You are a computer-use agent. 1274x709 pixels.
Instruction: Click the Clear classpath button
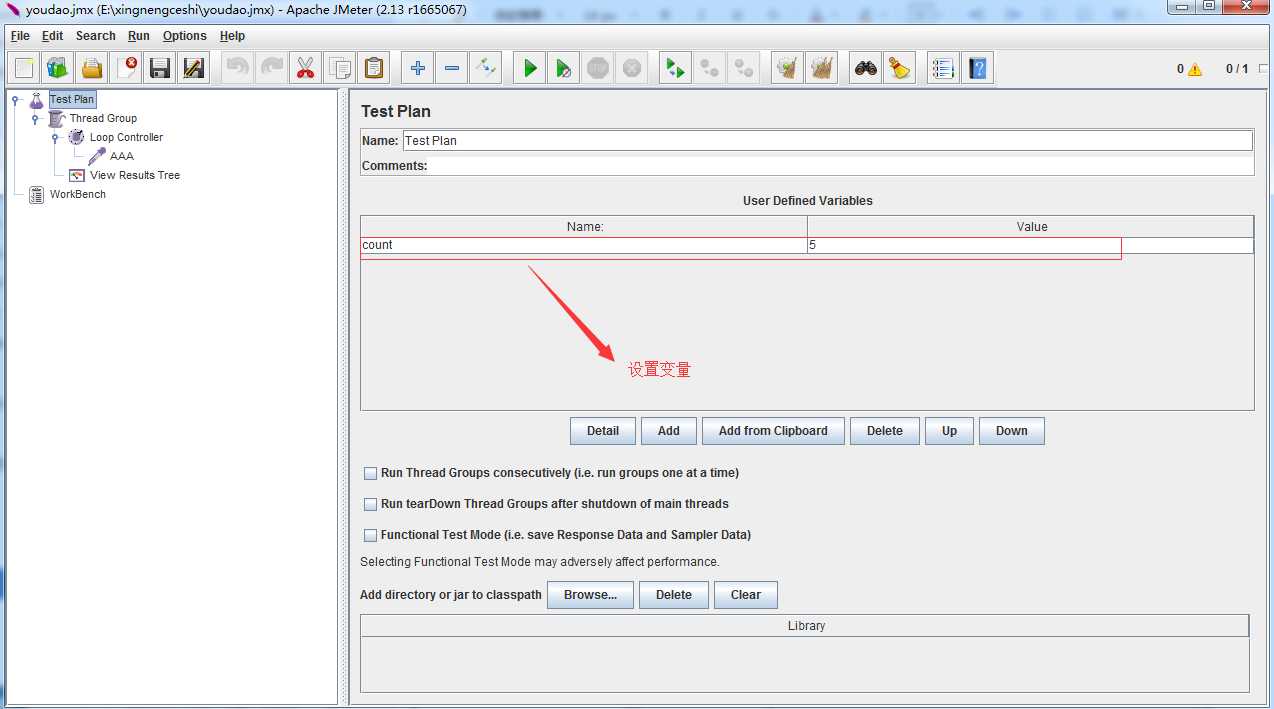tap(746, 595)
